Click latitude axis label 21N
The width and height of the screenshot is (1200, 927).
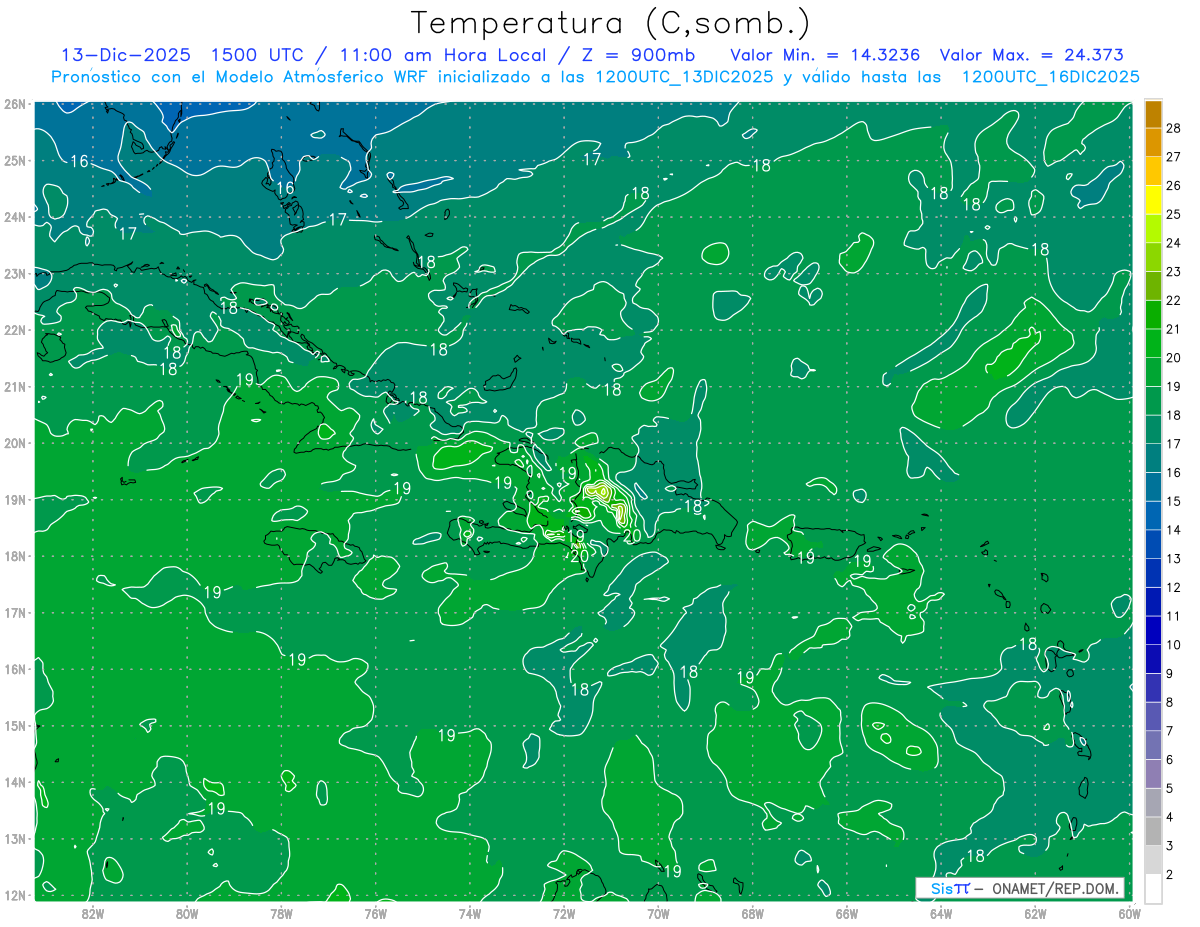coord(15,386)
